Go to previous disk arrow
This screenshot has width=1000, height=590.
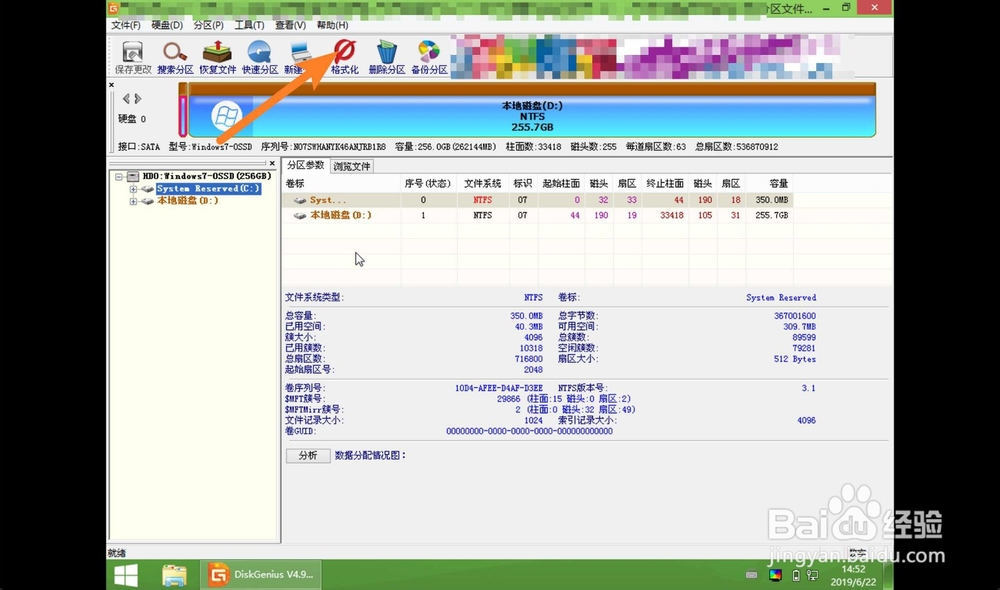126,98
